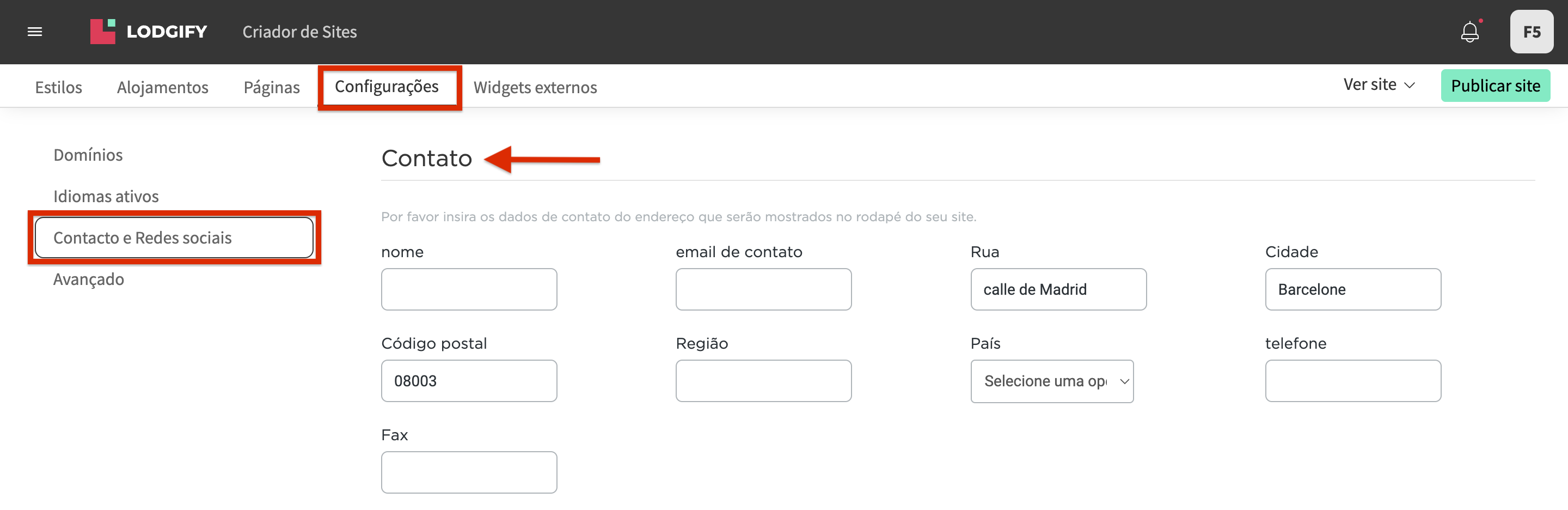Open the Avançado settings section
This screenshot has width=1568, height=510.
pos(88,278)
